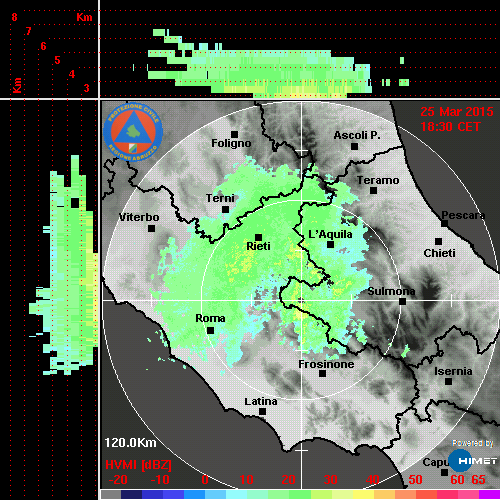
Task: Click the Sulmona city marker square
Action: click(x=402, y=302)
